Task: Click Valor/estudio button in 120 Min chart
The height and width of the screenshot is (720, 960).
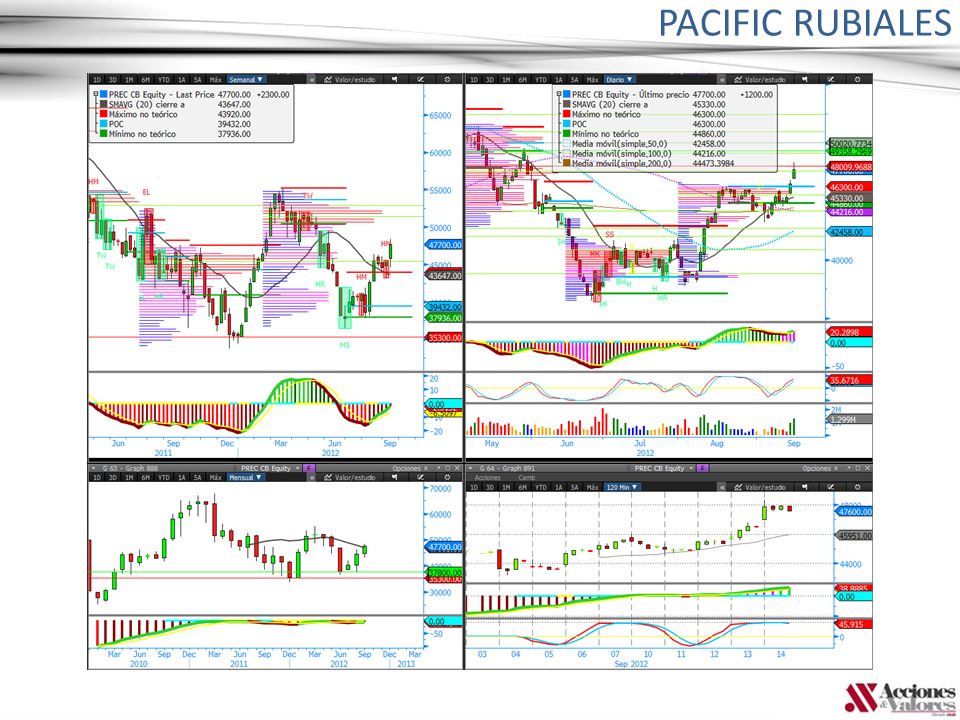Action: 760,487
